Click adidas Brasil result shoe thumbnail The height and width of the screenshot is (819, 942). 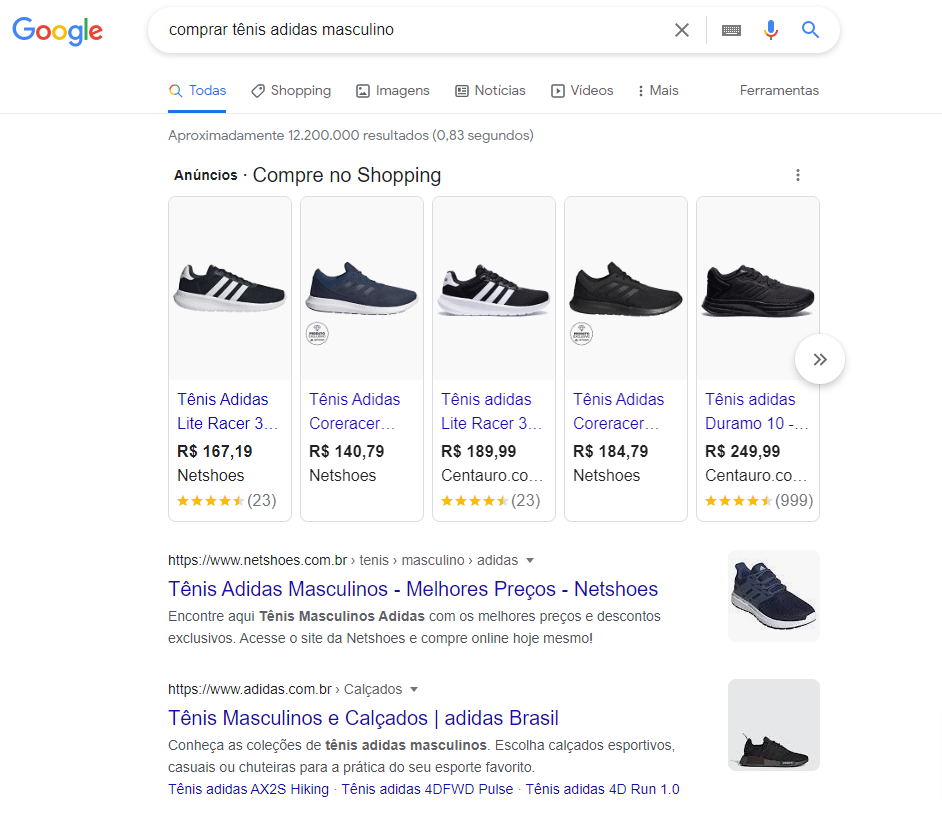774,725
